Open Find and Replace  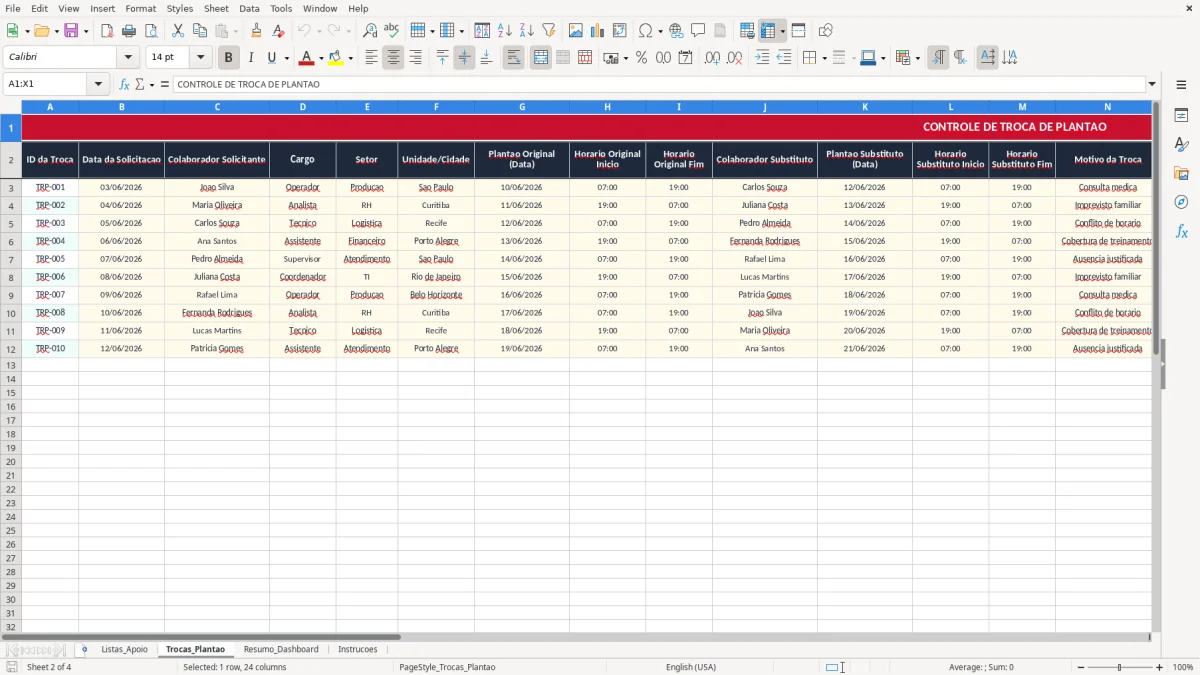pos(370,31)
